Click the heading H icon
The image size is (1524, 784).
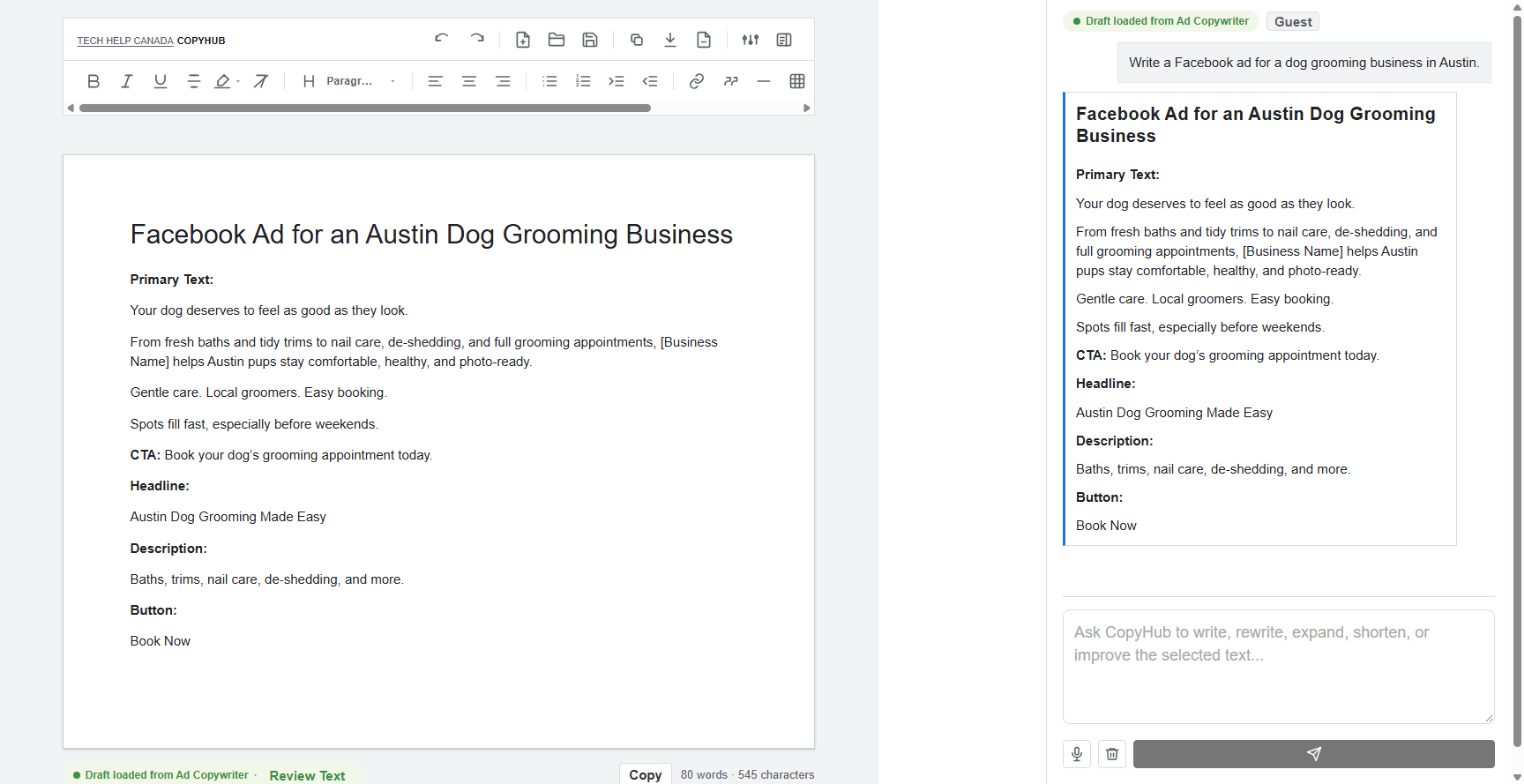(x=308, y=81)
